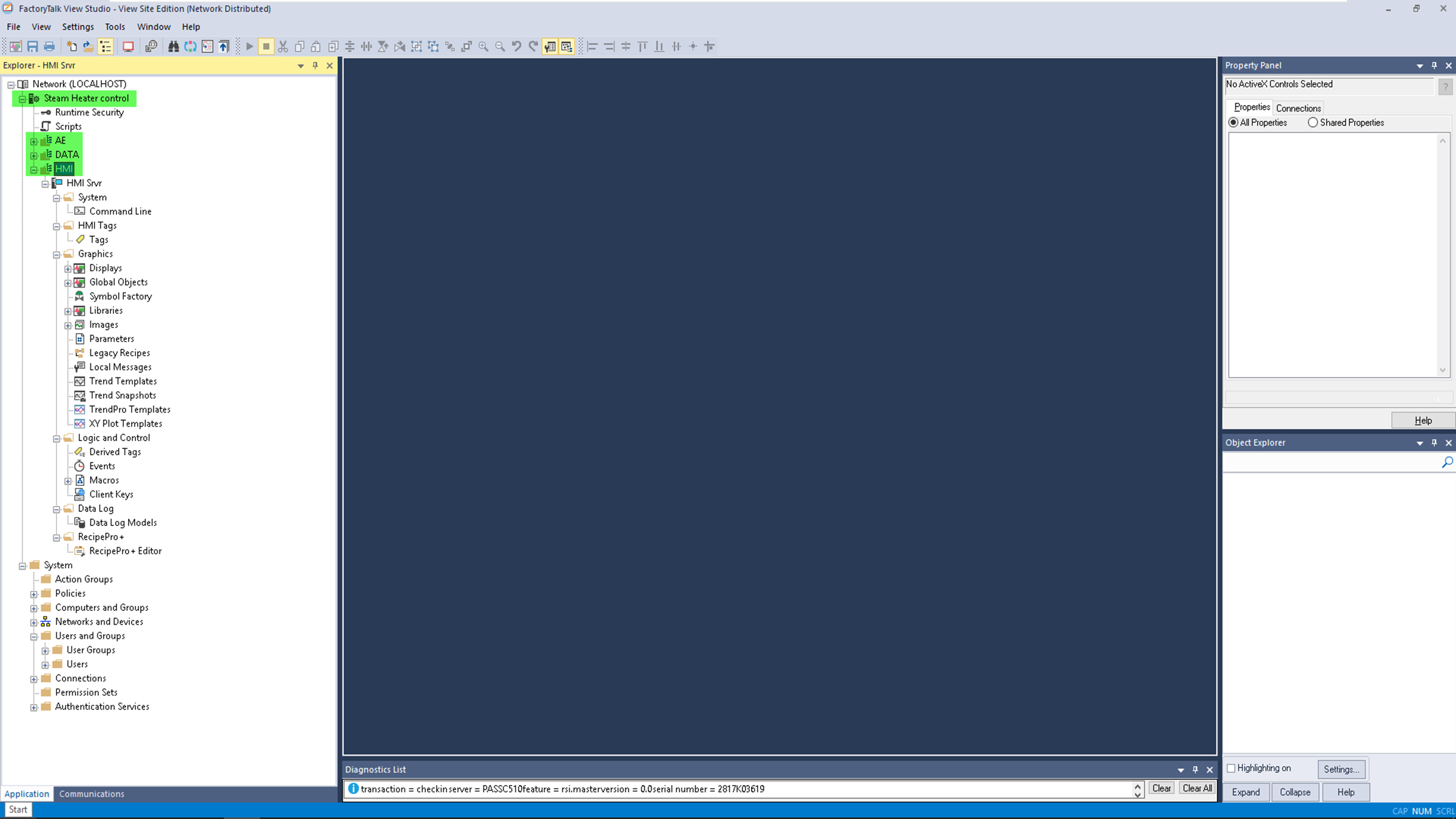Viewport: 1456px width, 819px height.
Task: Enable the Highlighting on checkbox
Action: point(1231,768)
